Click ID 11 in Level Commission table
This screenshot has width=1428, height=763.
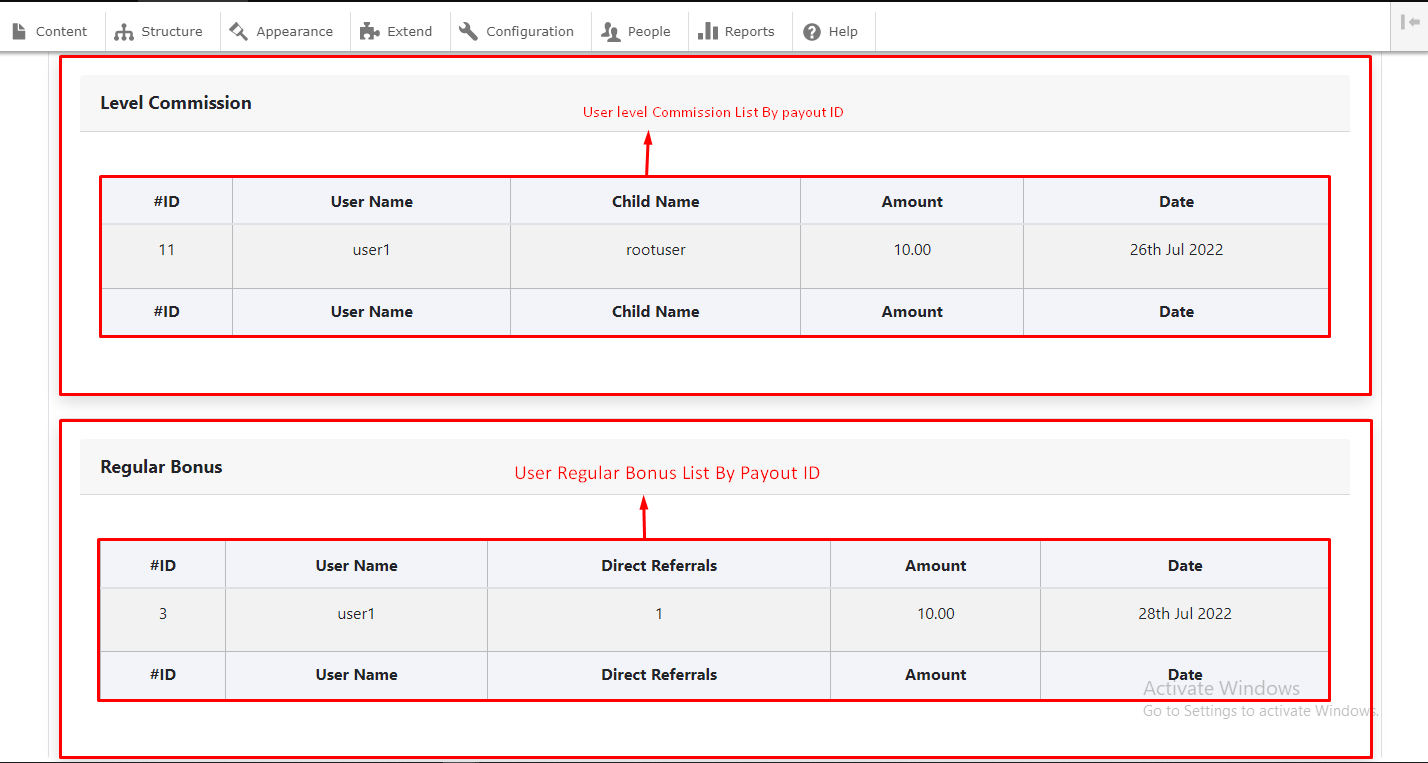point(167,250)
